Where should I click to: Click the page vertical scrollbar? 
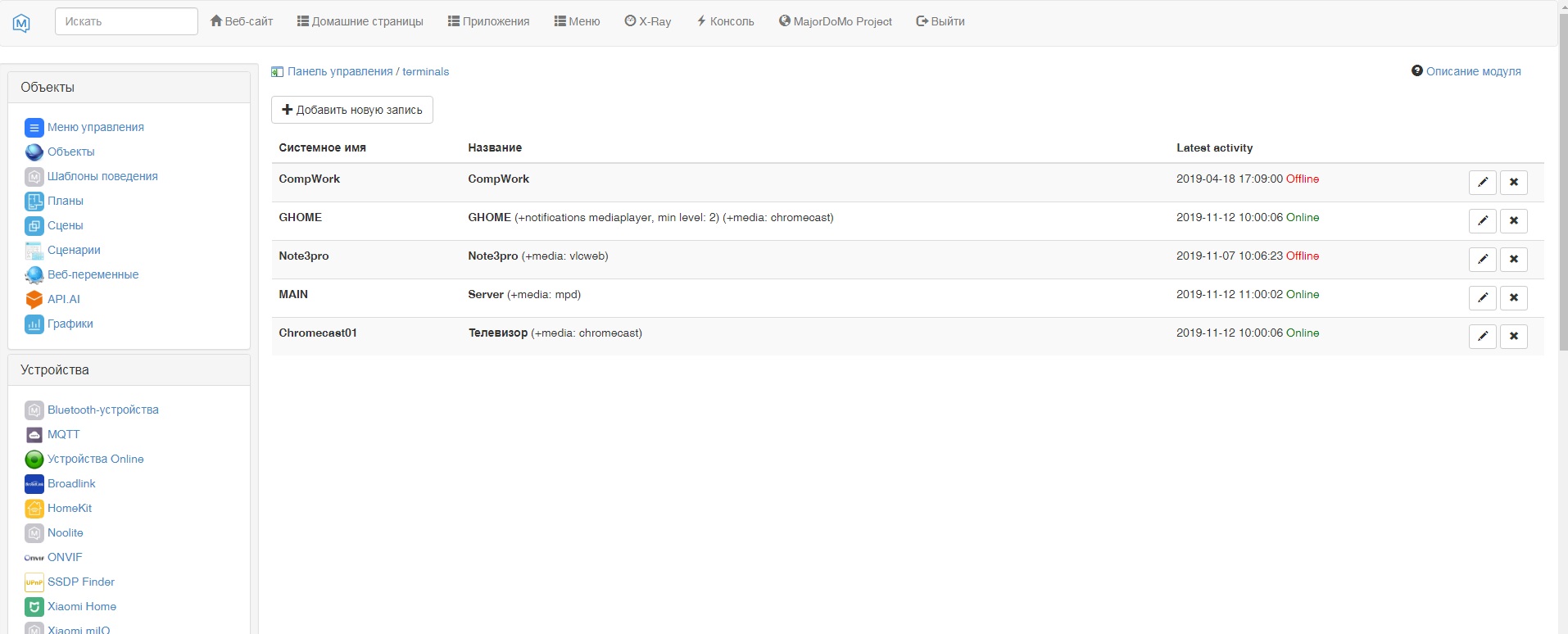pyautogui.click(x=1563, y=180)
